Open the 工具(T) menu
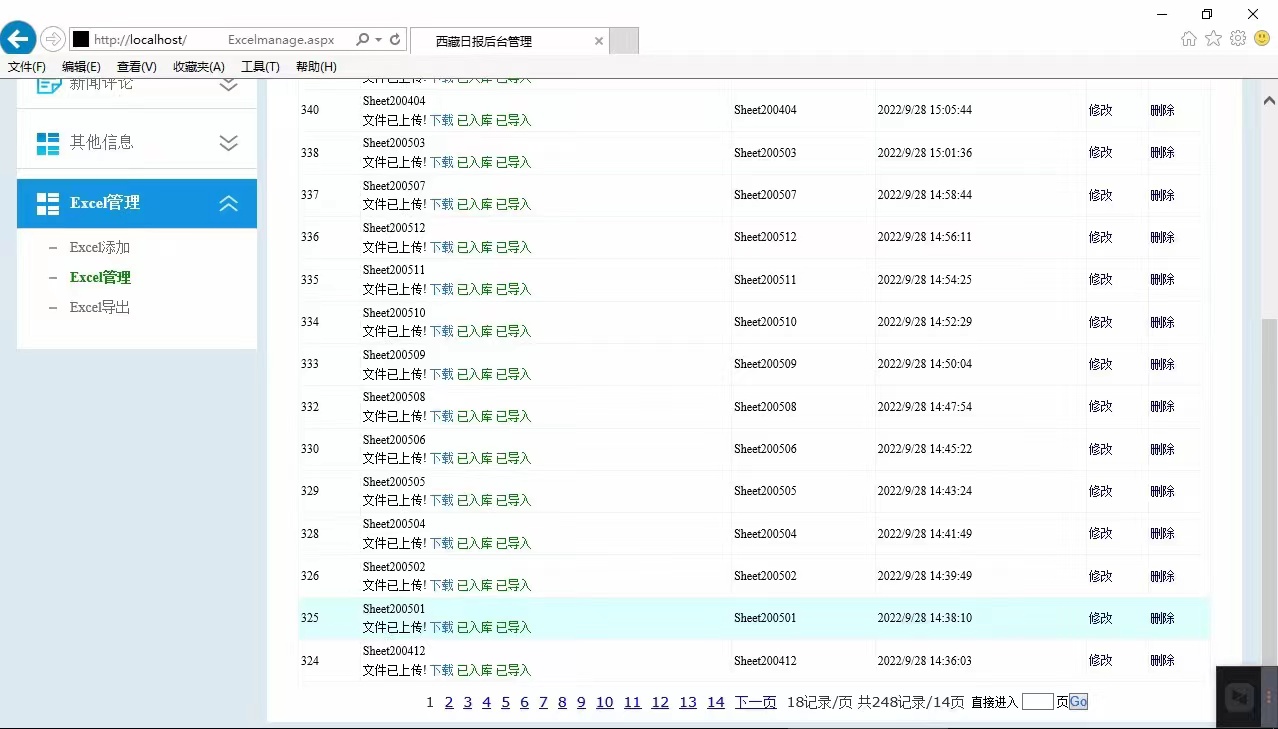Image resolution: width=1278 pixels, height=729 pixels. [260, 67]
